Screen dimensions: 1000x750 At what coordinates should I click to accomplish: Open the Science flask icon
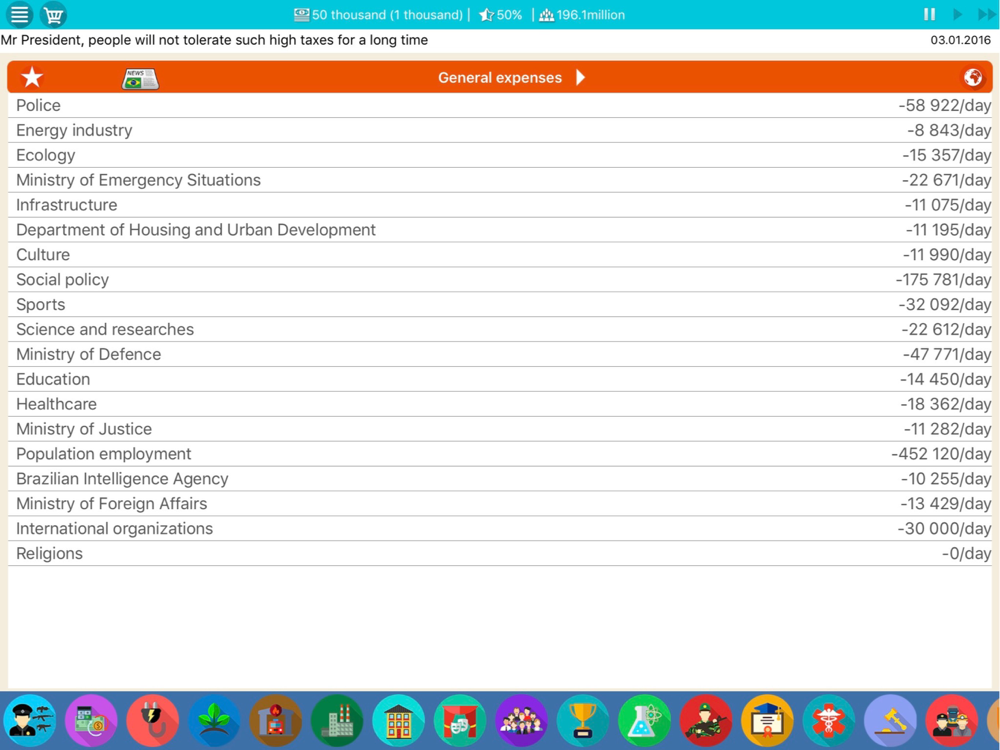(x=645, y=721)
